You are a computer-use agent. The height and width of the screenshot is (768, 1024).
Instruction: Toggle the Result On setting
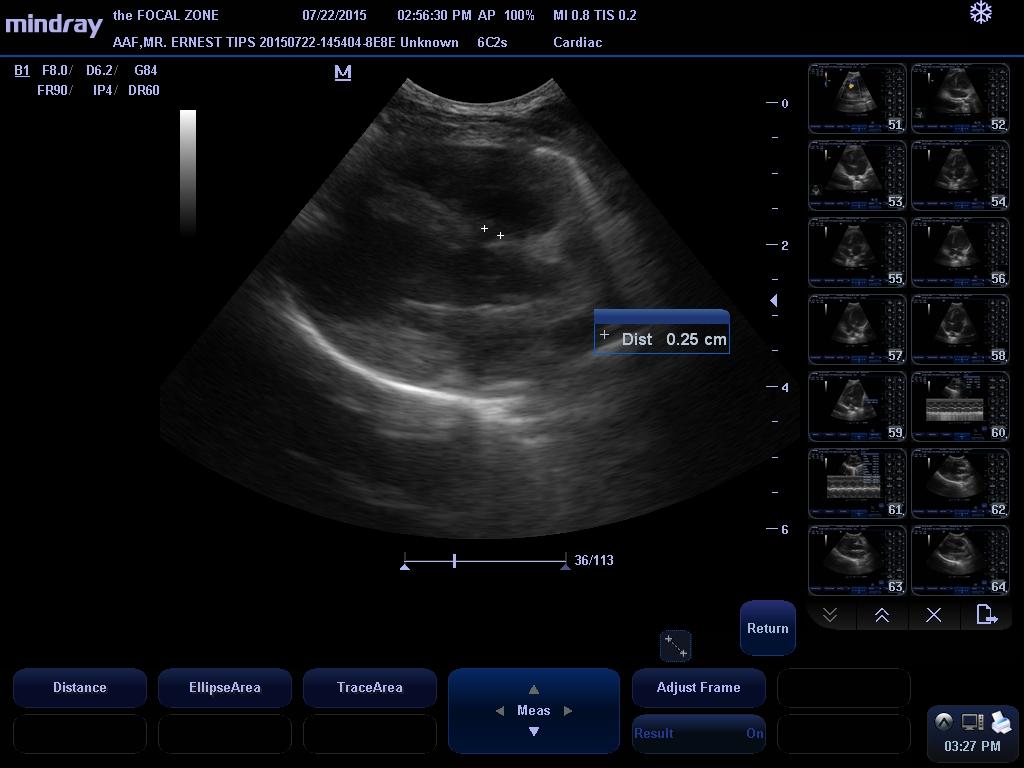pyautogui.click(x=698, y=733)
